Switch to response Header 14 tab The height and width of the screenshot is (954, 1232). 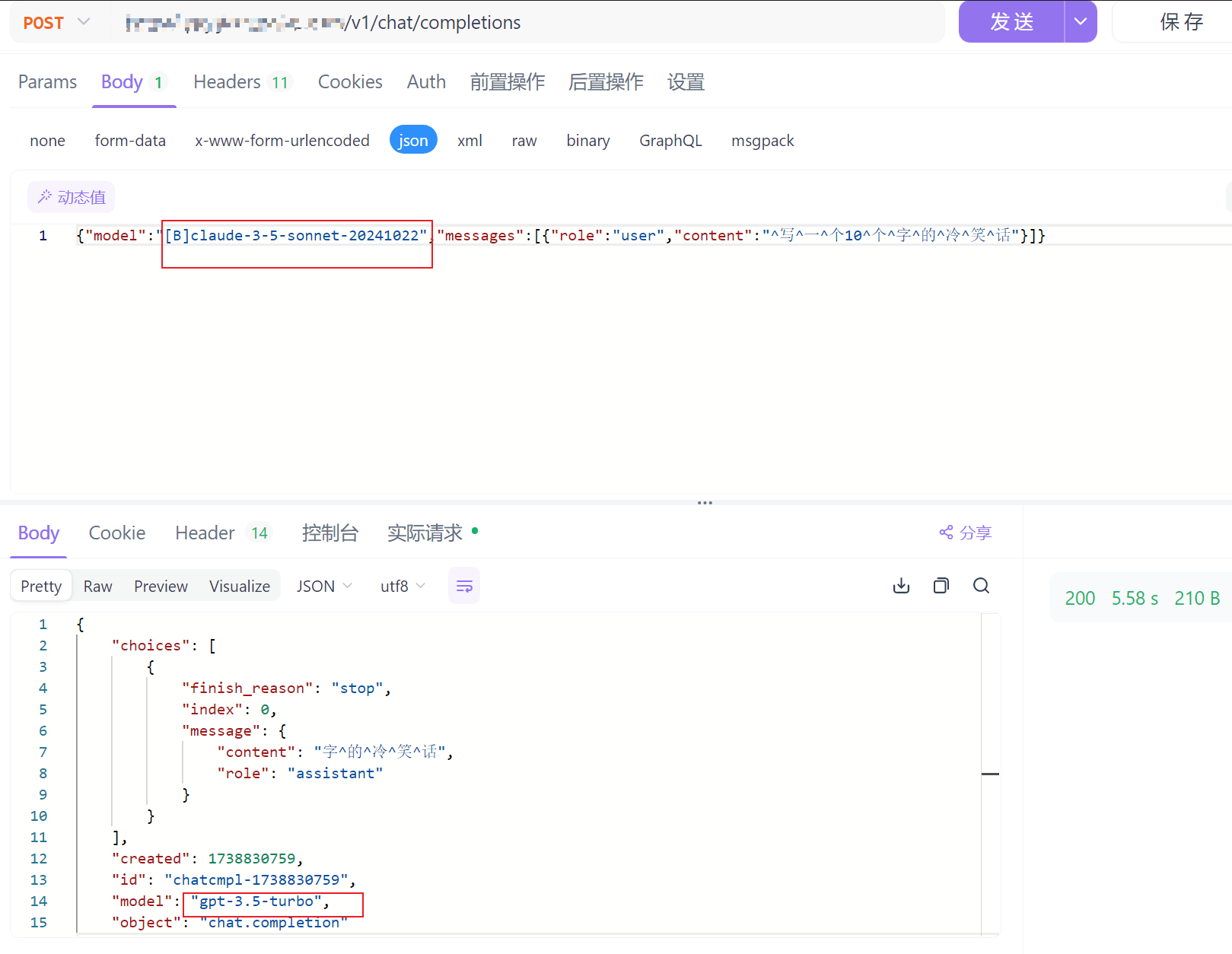[222, 533]
